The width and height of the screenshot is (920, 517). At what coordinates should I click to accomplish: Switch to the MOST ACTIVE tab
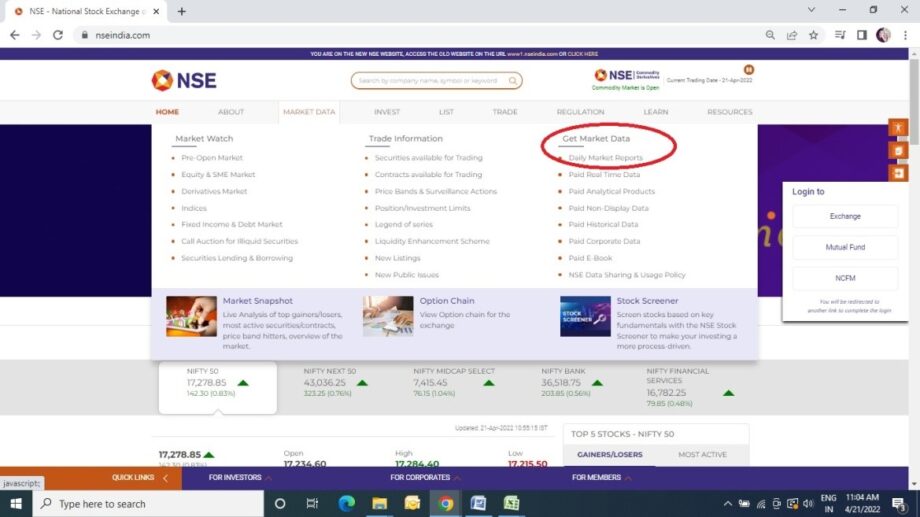click(702, 454)
